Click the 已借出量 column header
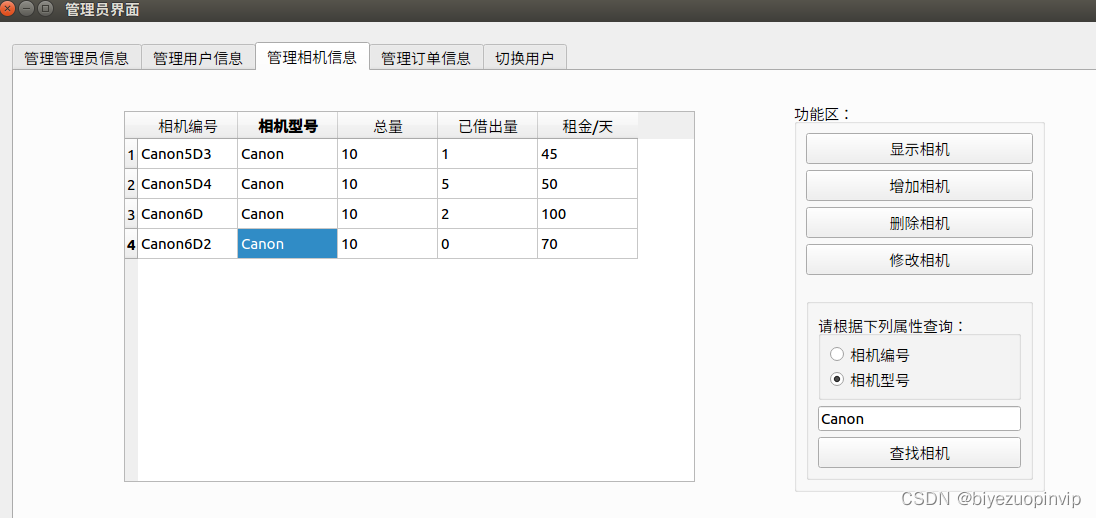The height and width of the screenshot is (518, 1096). coord(487,126)
